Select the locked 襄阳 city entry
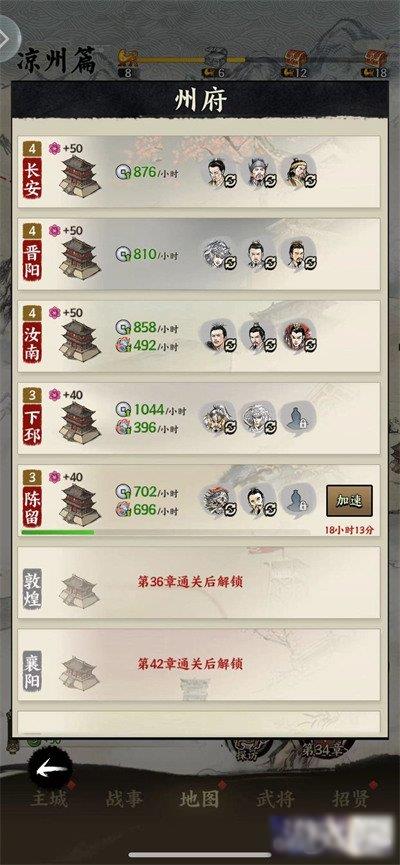400x865 pixels. pos(199,665)
